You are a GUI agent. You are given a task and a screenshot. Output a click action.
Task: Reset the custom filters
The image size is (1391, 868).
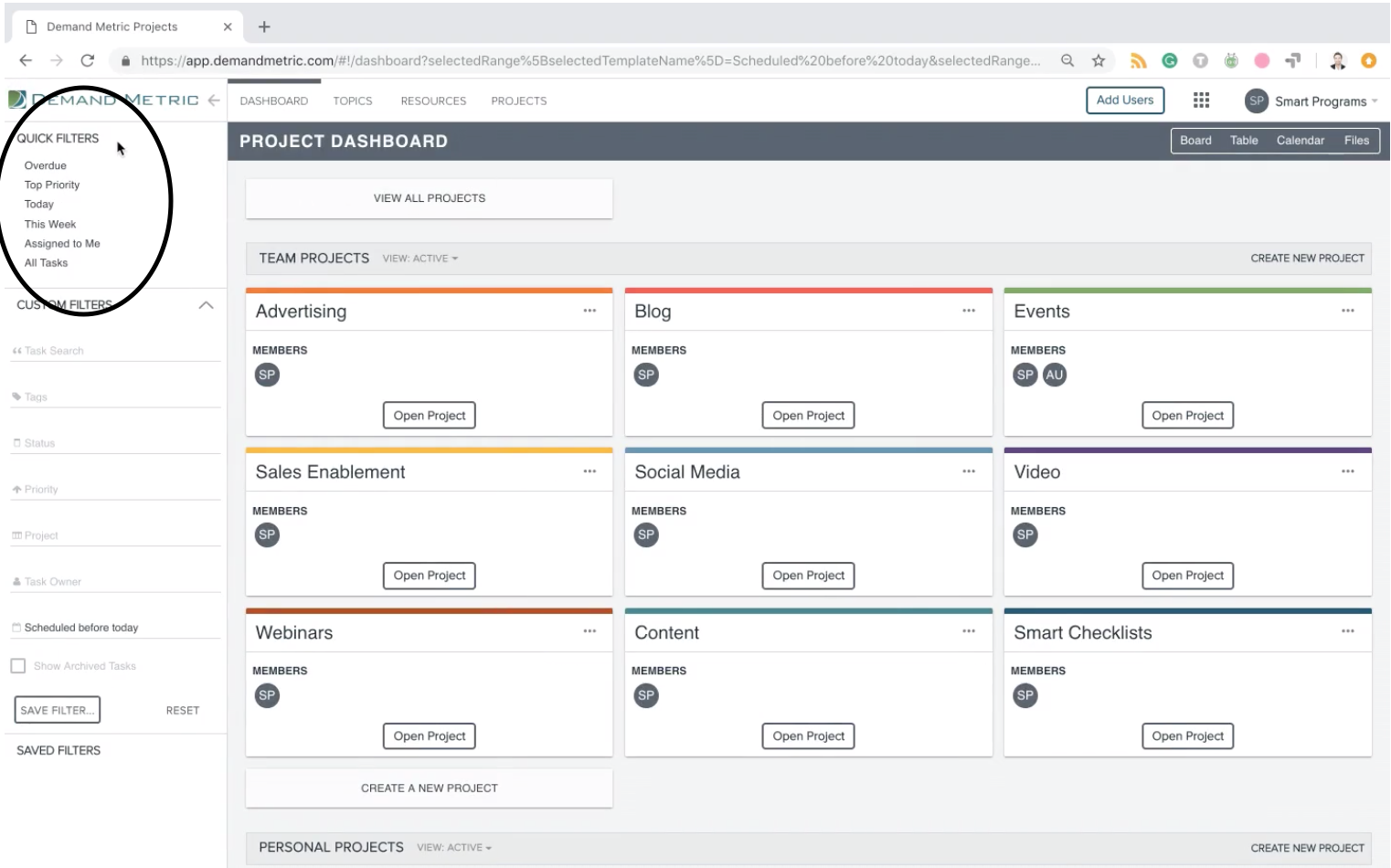pyautogui.click(x=183, y=711)
